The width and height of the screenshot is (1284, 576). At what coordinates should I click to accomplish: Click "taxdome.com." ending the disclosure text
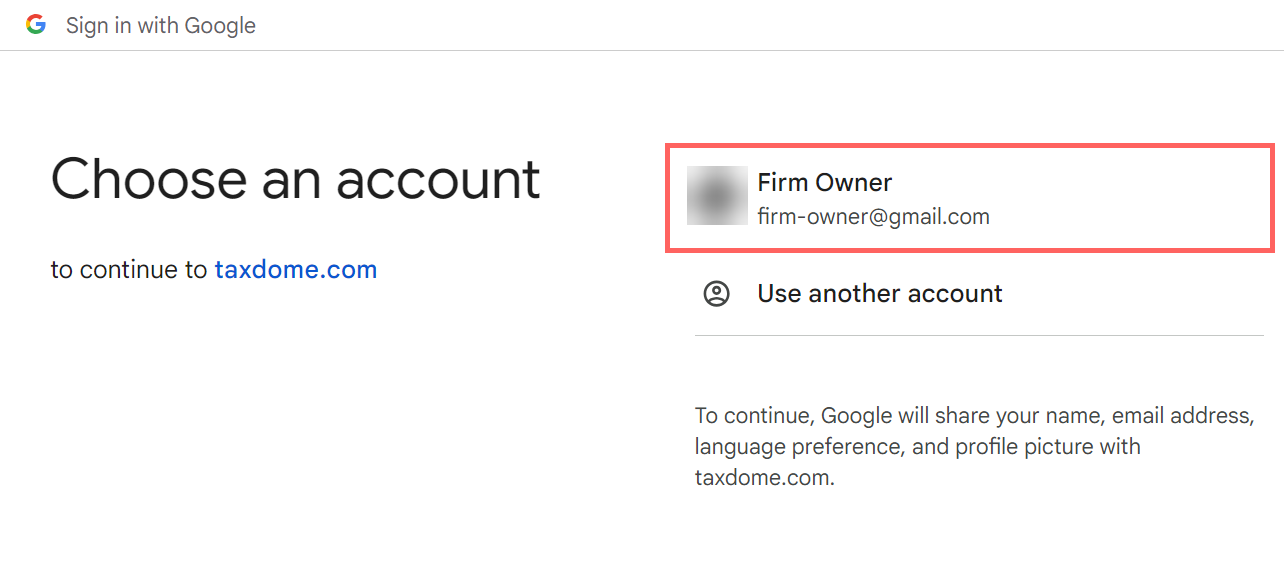[x=765, y=478]
